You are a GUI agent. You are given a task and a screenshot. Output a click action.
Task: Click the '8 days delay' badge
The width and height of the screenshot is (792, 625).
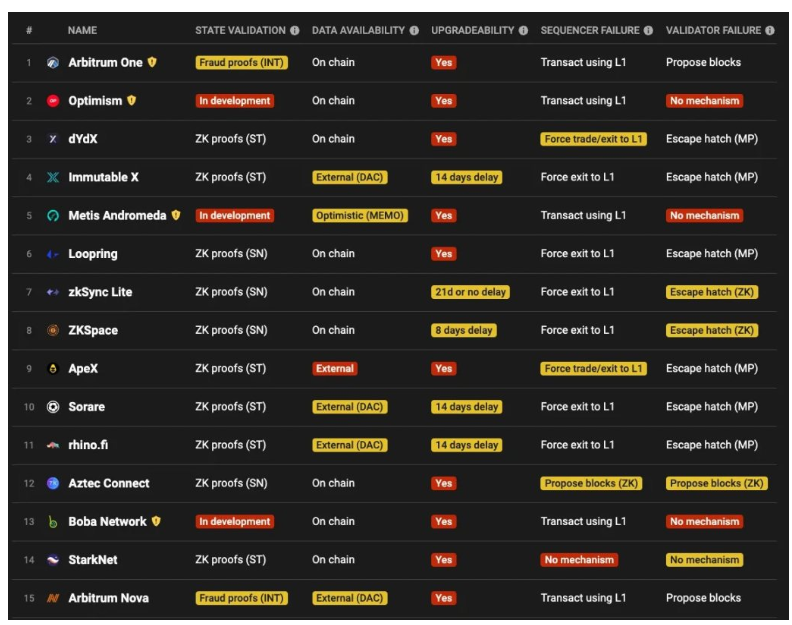click(463, 330)
